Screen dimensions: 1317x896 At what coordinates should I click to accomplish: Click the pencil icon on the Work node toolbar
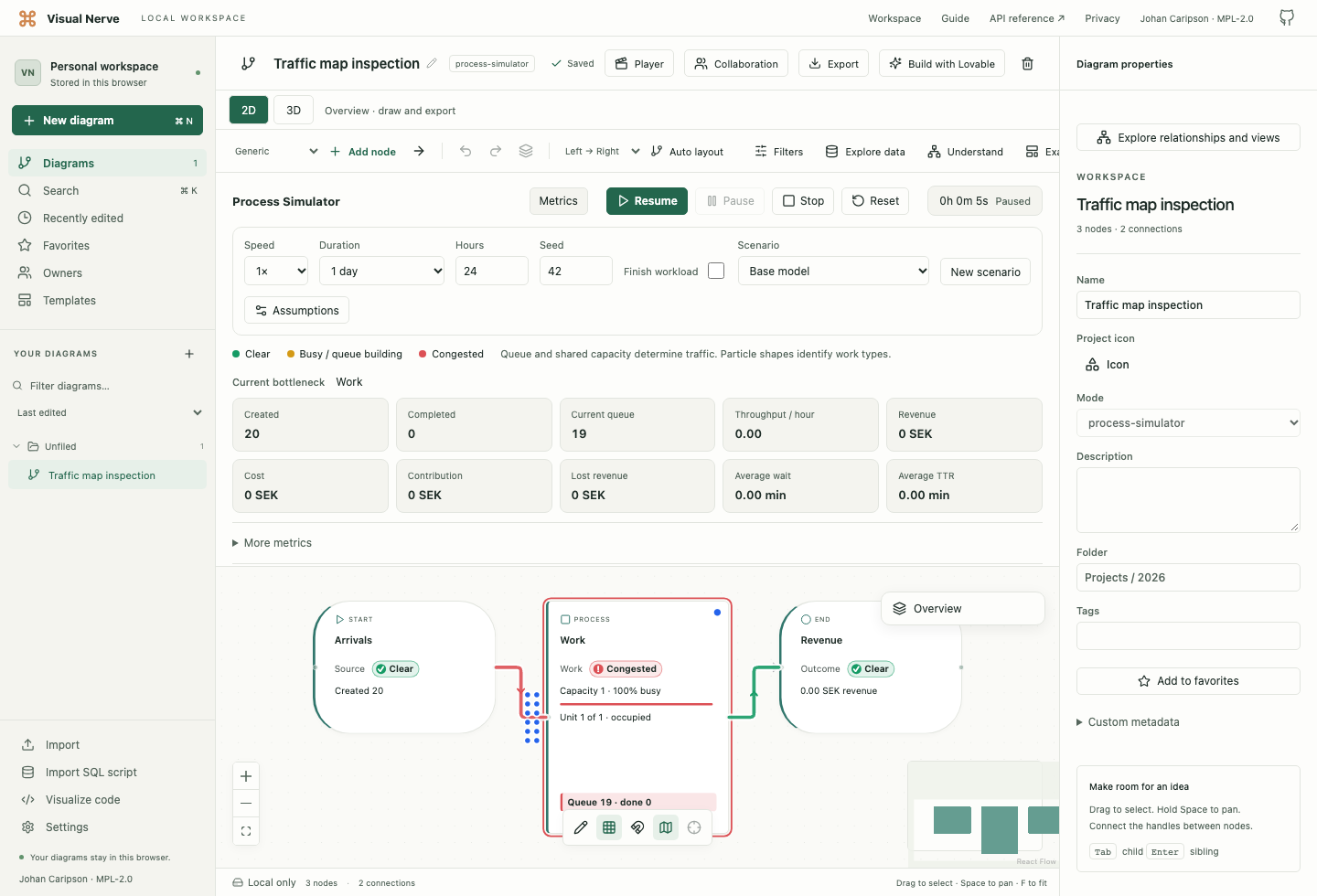(x=581, y=827)
